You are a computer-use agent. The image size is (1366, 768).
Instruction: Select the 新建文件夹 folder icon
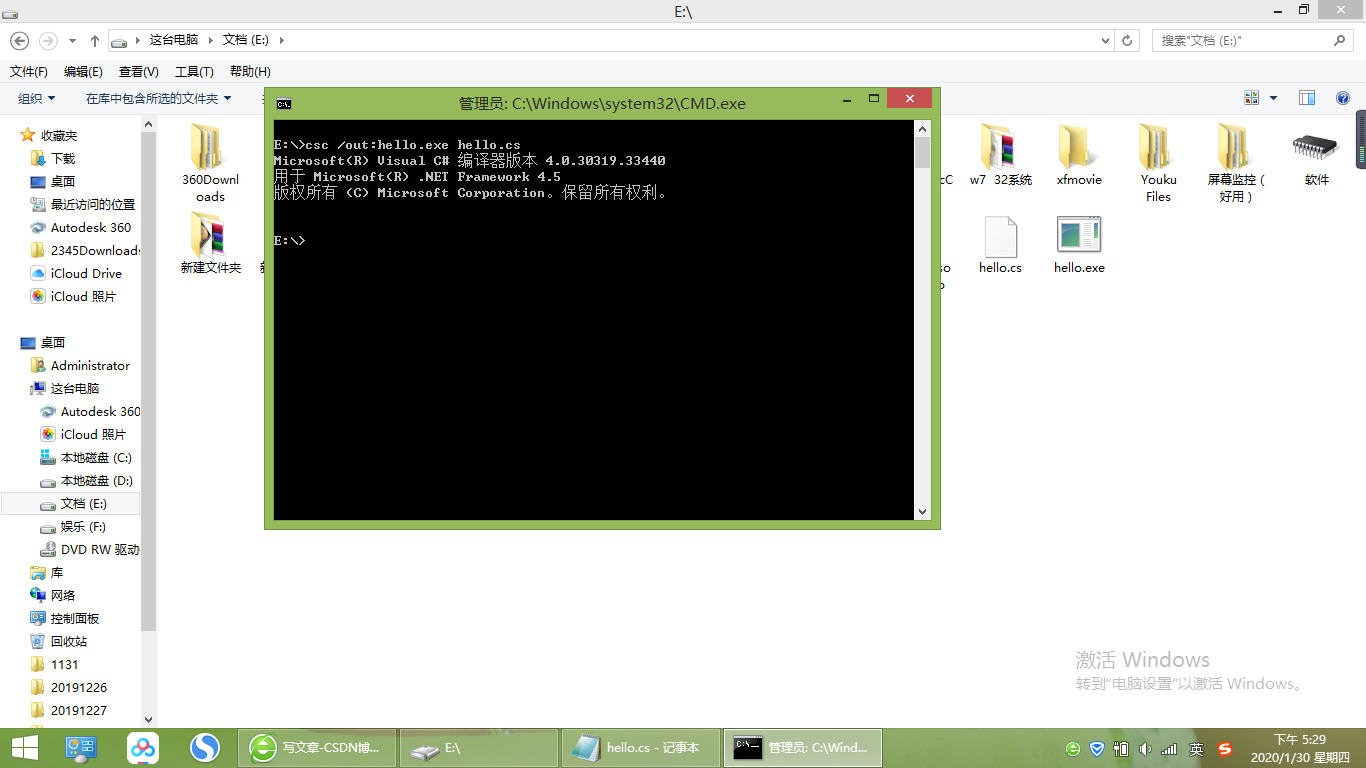pyautogui.click(x=209, y=234)
